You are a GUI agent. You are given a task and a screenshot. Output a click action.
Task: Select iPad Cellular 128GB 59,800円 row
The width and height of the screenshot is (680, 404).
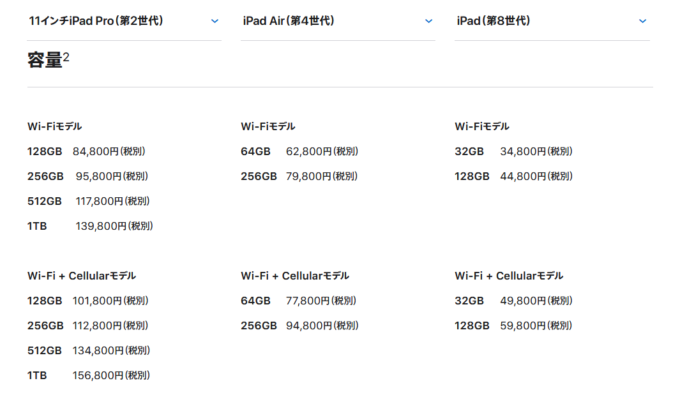[514, 326]
